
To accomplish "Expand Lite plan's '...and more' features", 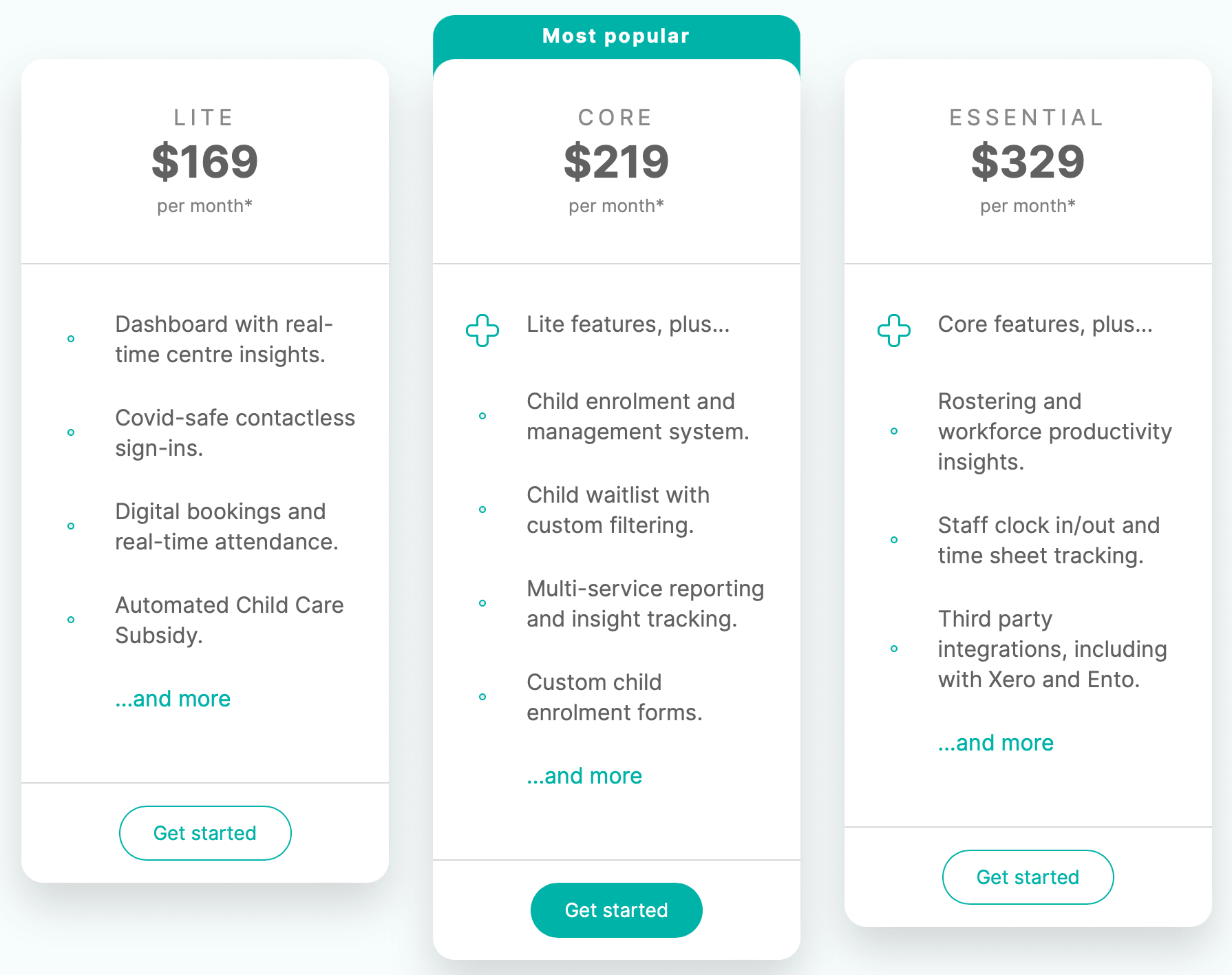I will click(172, 699).
